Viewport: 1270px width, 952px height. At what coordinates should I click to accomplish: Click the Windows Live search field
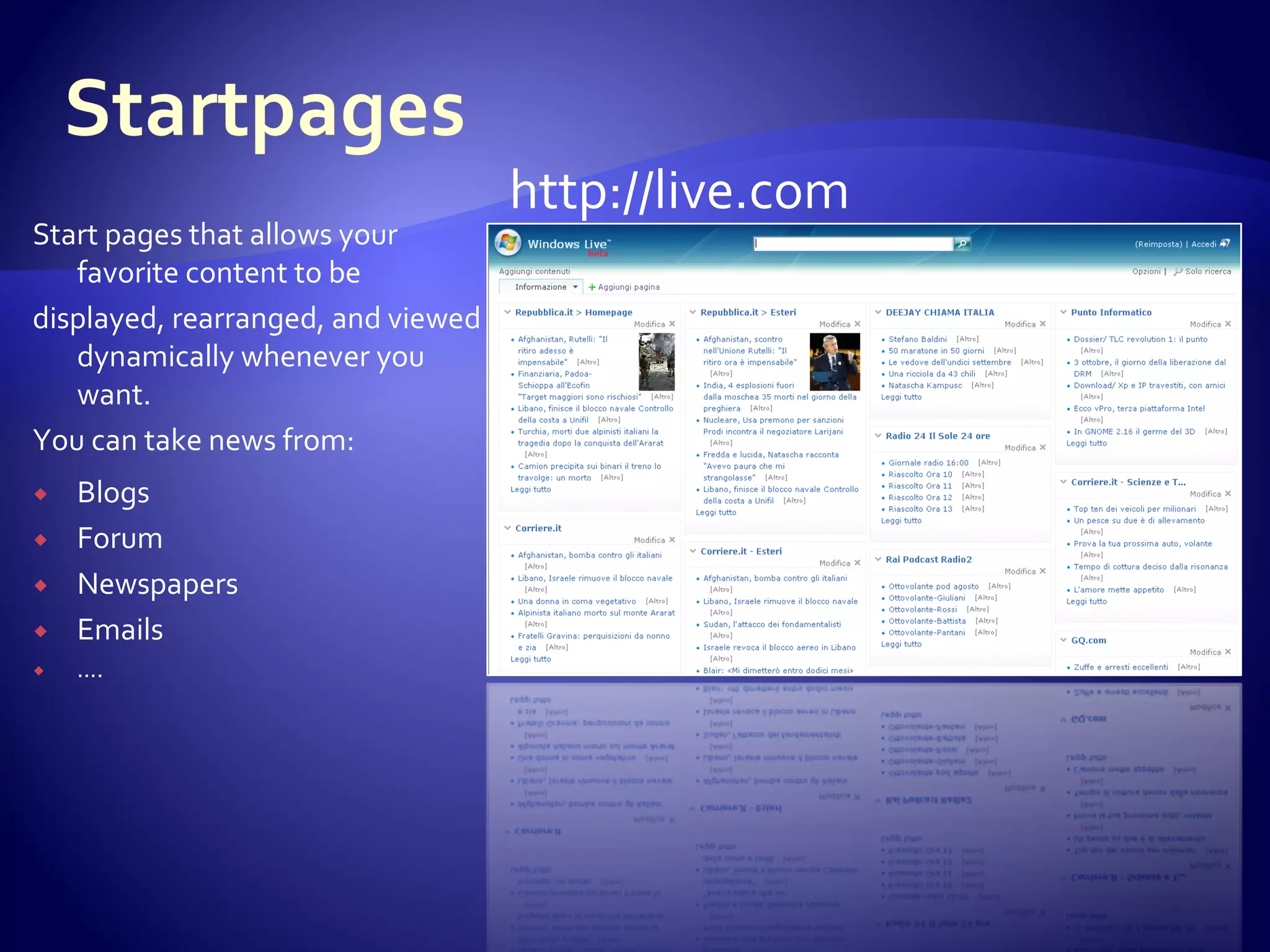[853, 244]
